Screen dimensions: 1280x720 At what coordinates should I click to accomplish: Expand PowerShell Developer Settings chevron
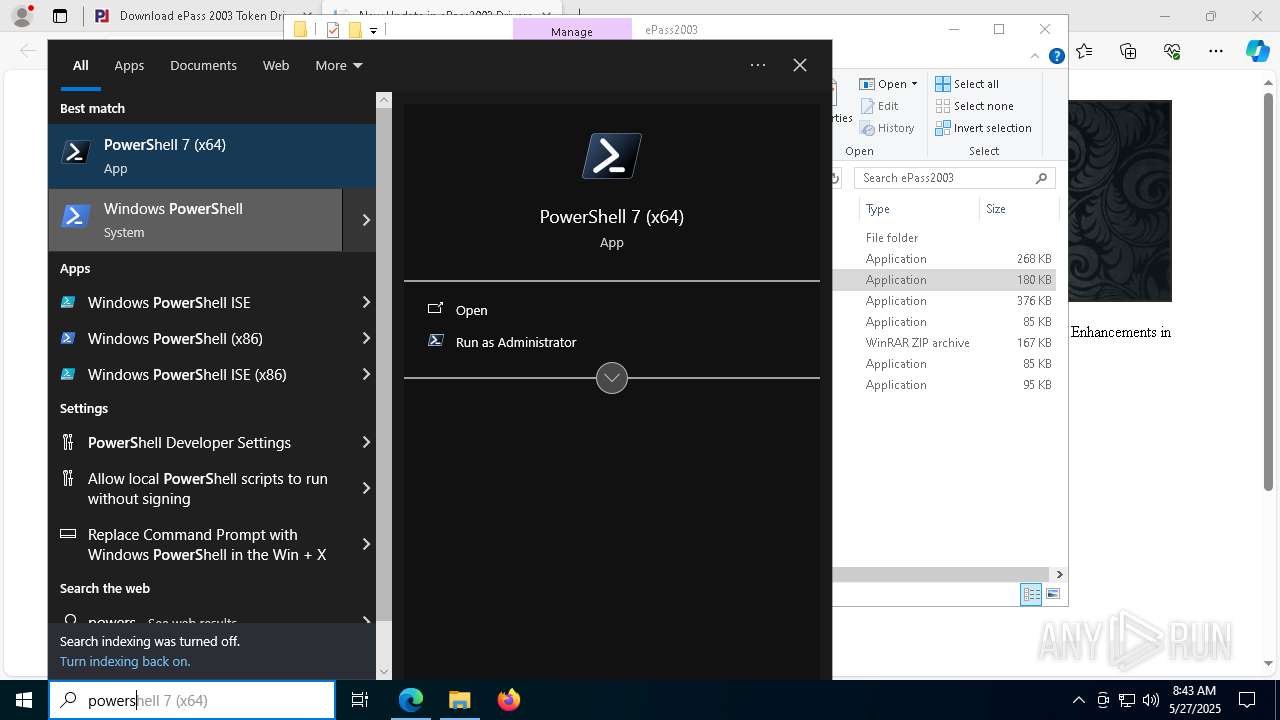tap(365, 442)
